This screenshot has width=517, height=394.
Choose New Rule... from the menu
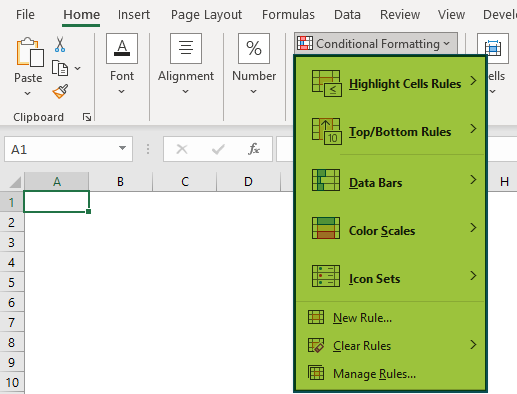[x=390, y=317]
